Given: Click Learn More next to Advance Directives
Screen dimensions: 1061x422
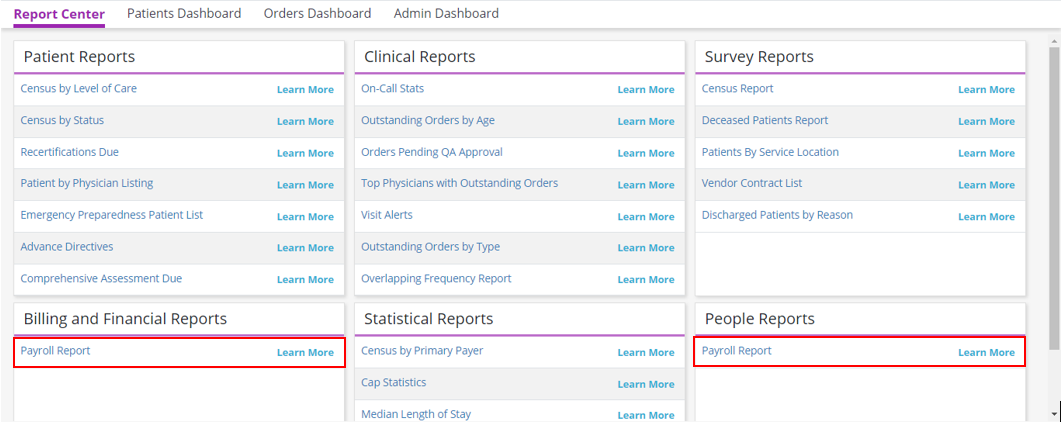Looking at the screenshot, I should click(305, 248).
